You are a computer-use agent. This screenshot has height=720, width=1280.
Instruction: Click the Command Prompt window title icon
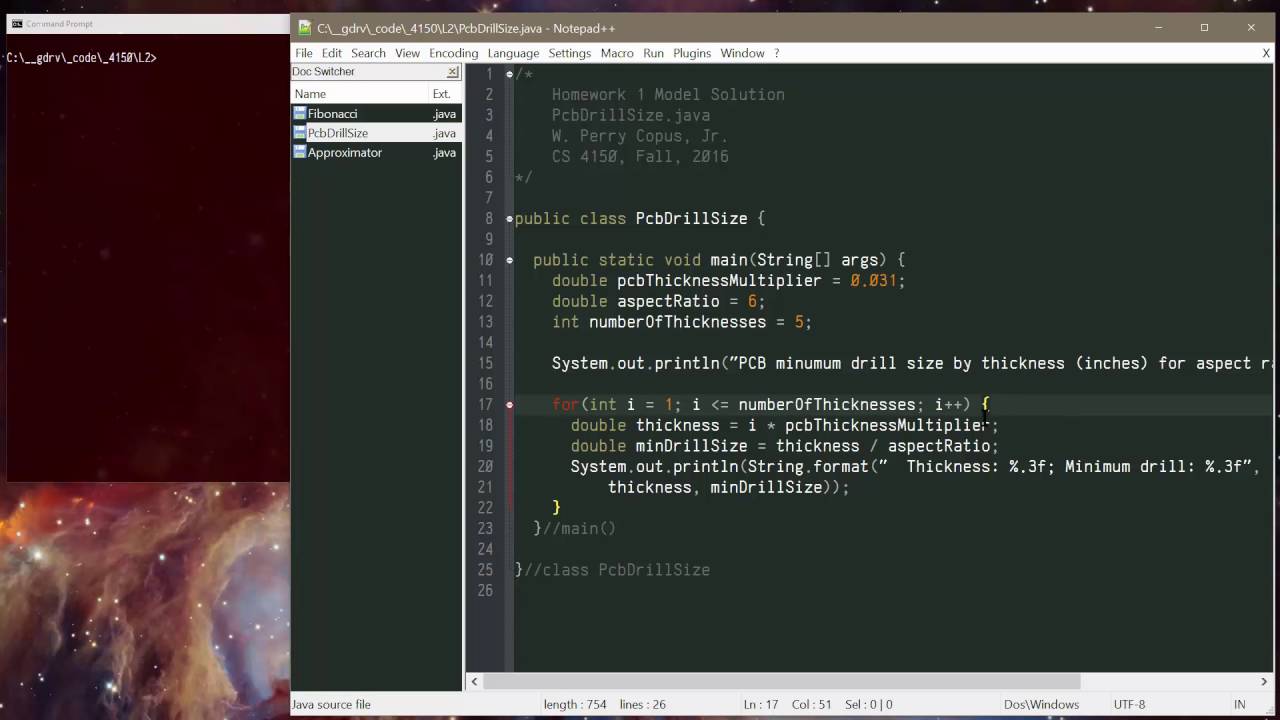coord(16,23)
